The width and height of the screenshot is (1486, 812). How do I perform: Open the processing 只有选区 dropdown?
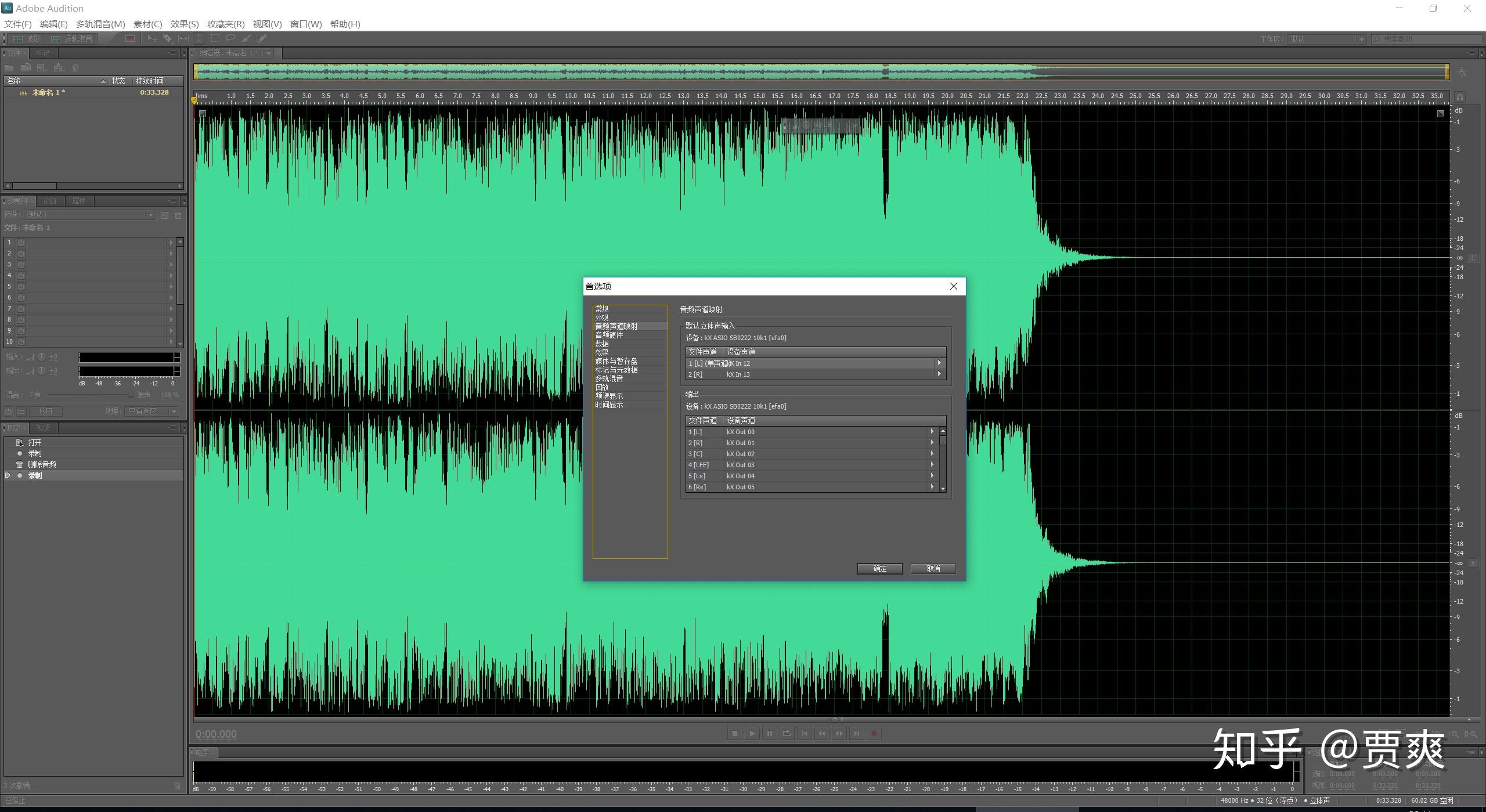click(x=152, y=412)
